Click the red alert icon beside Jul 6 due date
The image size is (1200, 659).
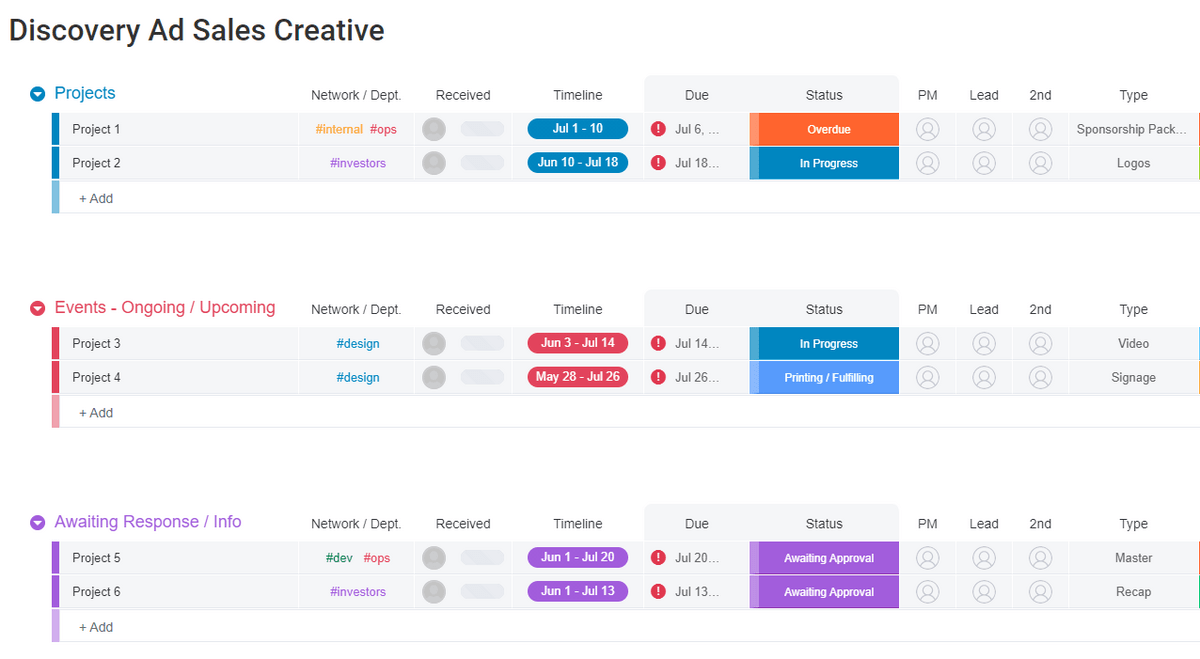coord(658,129)
